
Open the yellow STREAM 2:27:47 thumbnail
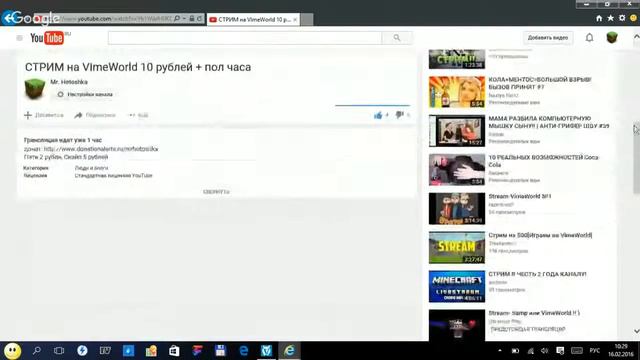[457, 248]
